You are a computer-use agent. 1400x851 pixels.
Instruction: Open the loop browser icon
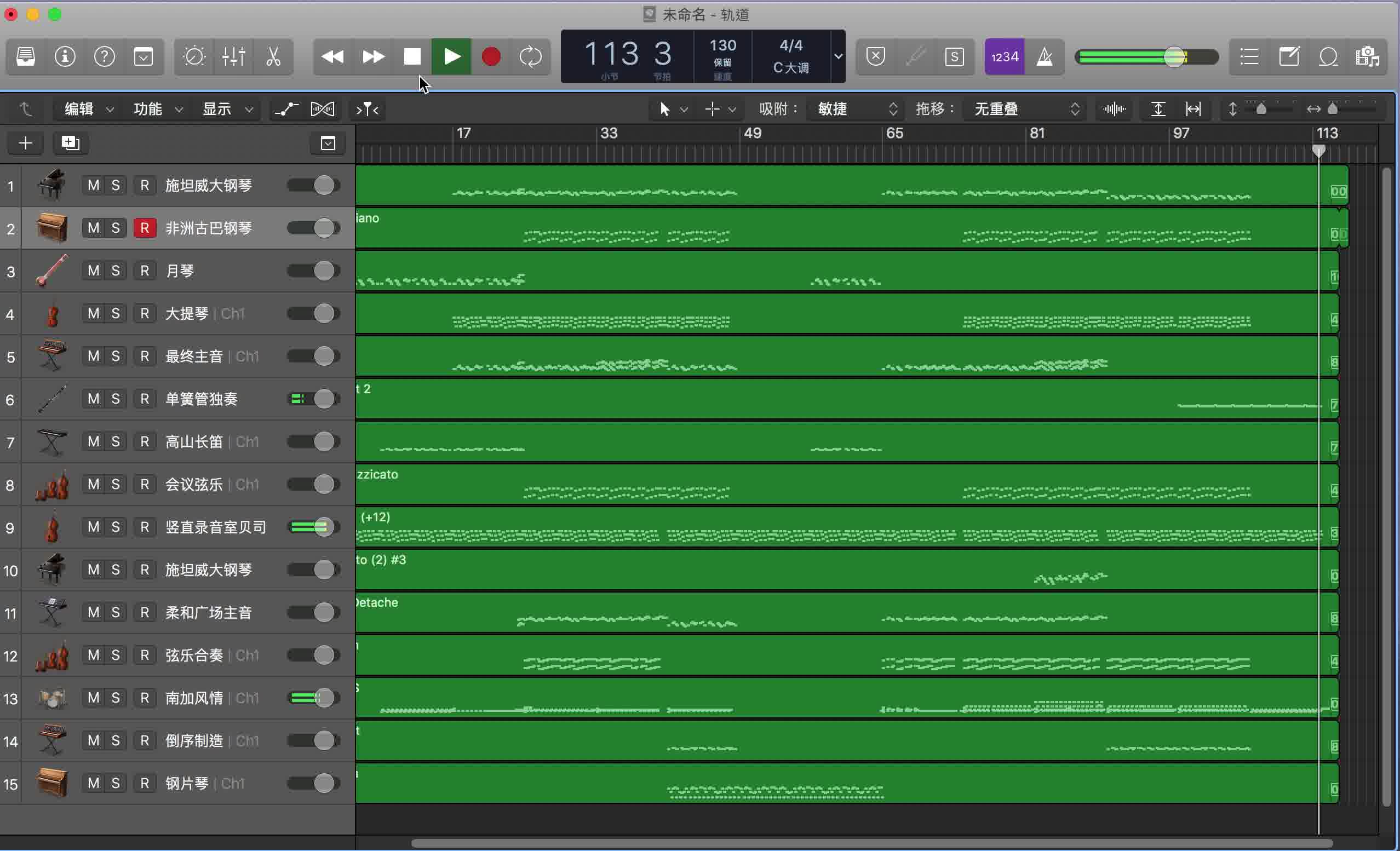coord(1329,56)
